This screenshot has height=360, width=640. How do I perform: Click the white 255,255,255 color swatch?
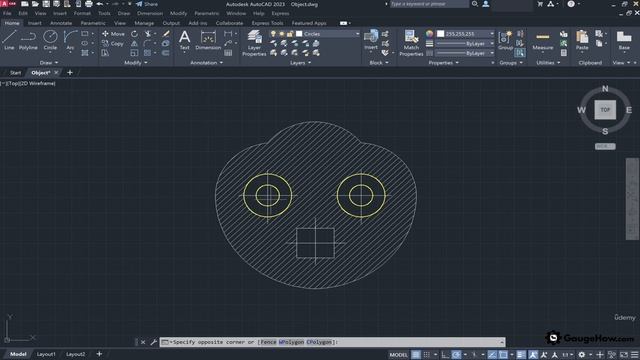pos(440,34)
